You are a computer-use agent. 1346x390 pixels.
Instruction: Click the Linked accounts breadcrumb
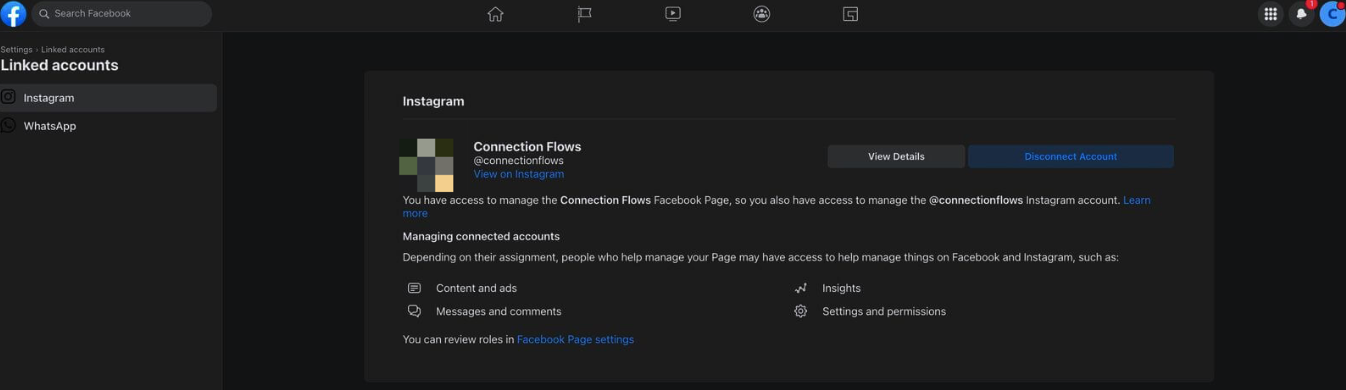pyautogui.click(x=73, y=49)
